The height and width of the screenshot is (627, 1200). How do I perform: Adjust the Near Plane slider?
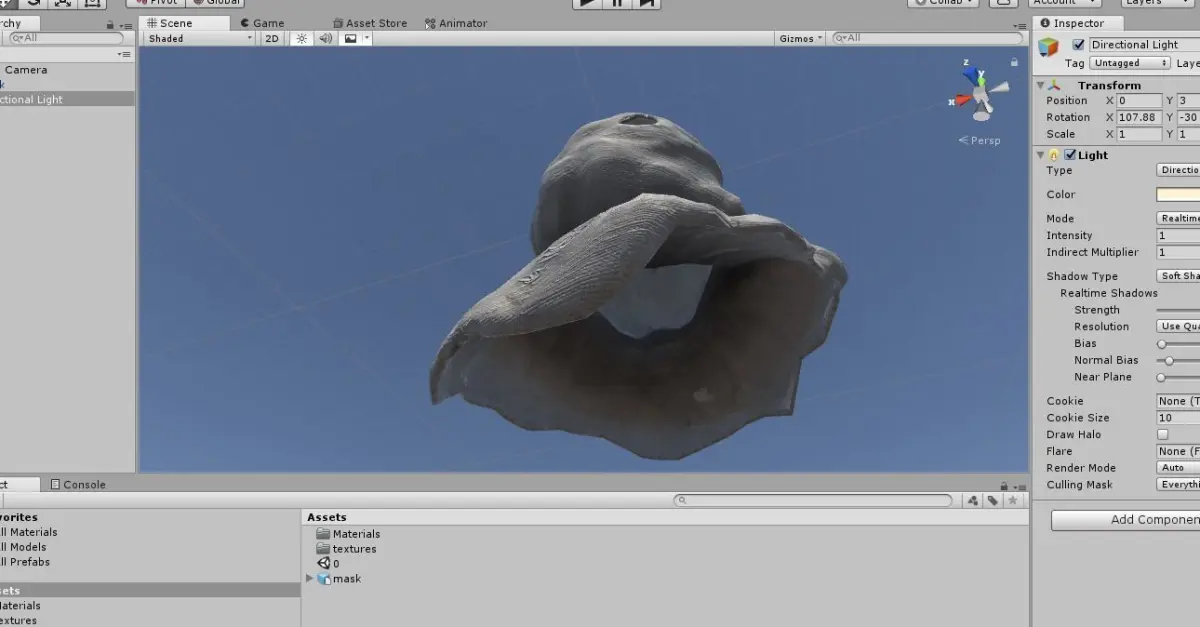(1161, 377)
